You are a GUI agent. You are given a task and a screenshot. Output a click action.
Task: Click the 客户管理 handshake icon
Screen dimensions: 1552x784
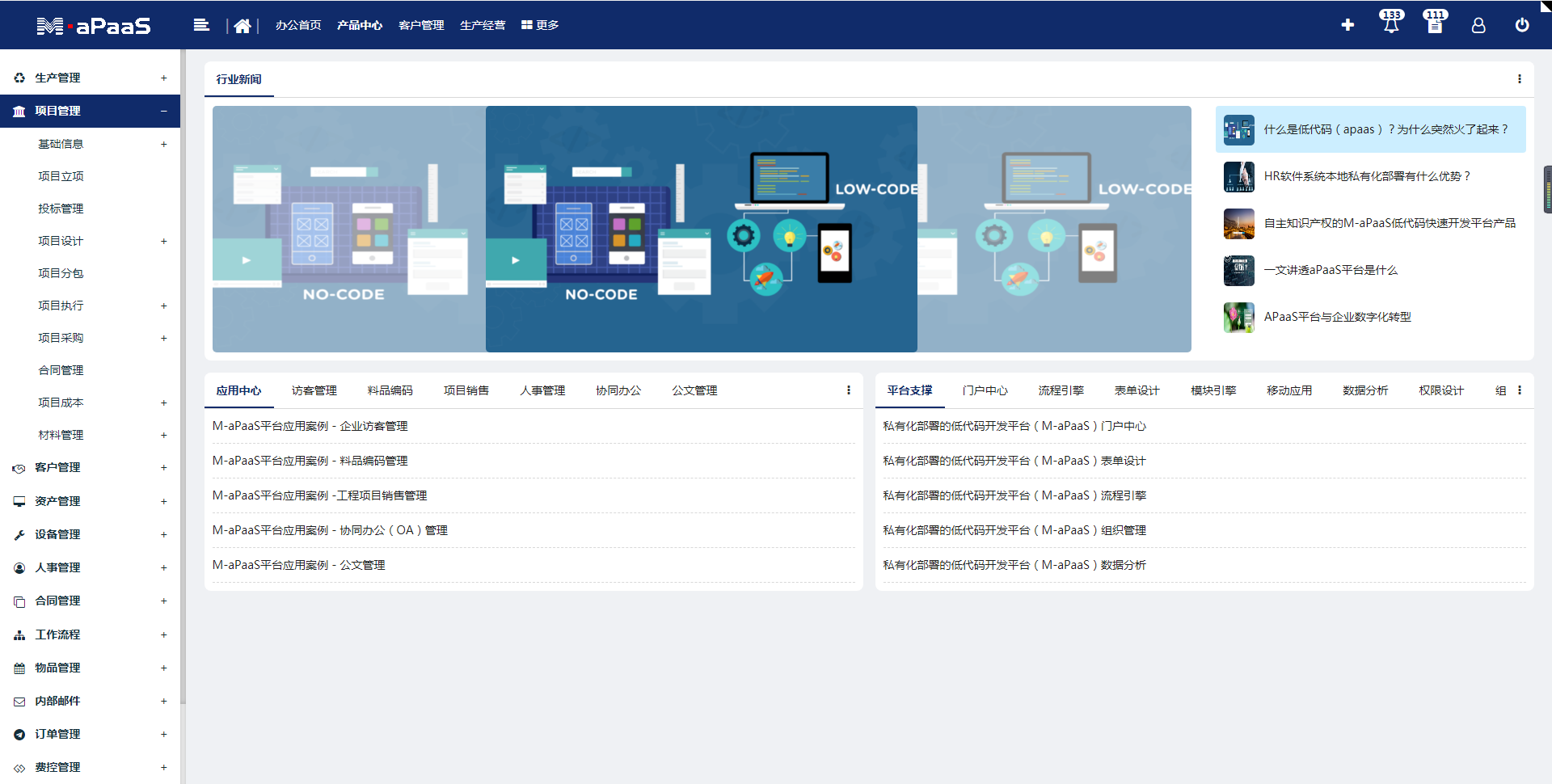(x=19, y=468)
